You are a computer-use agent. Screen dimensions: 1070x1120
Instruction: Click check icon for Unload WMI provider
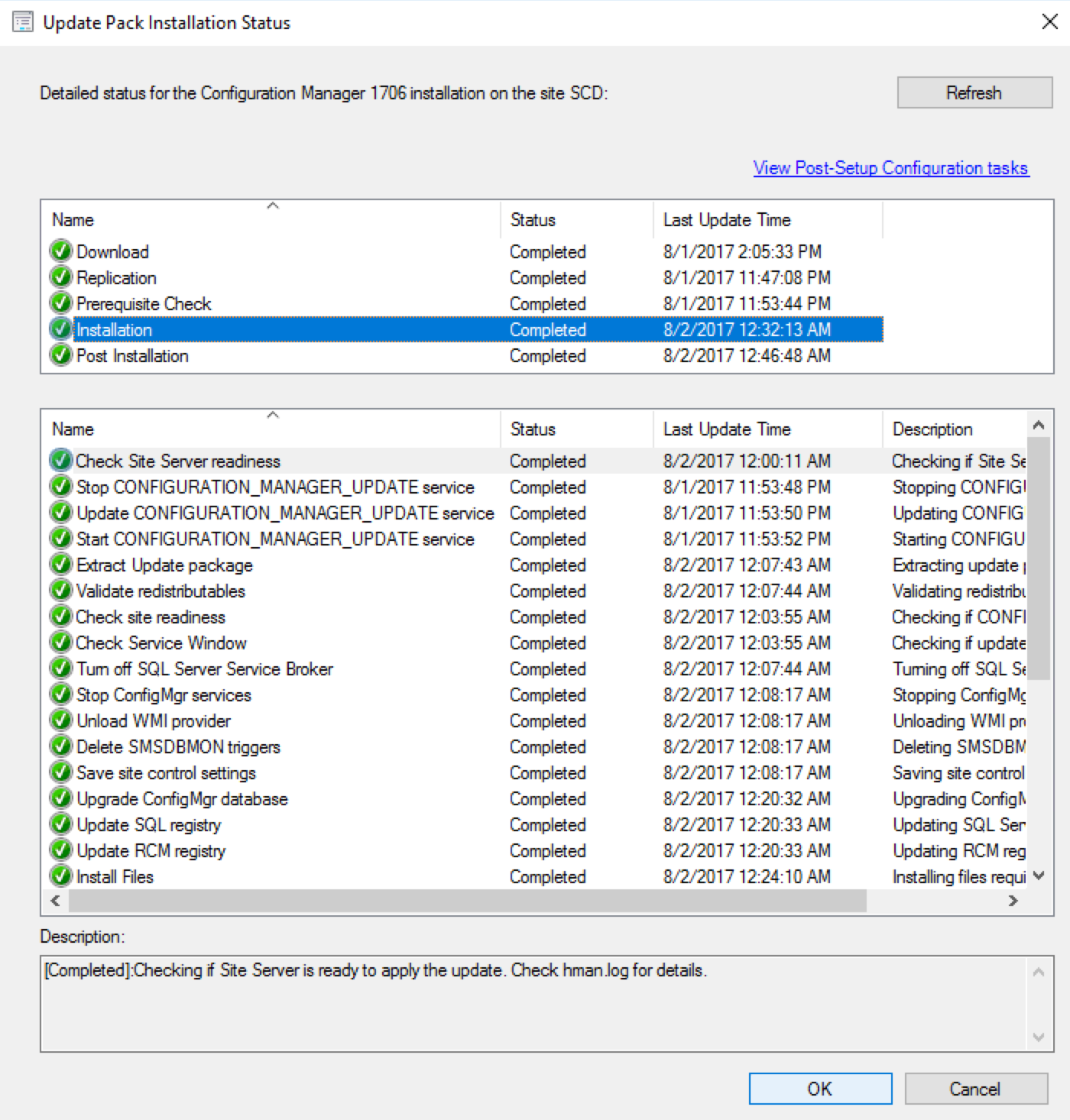pos(61,720)
